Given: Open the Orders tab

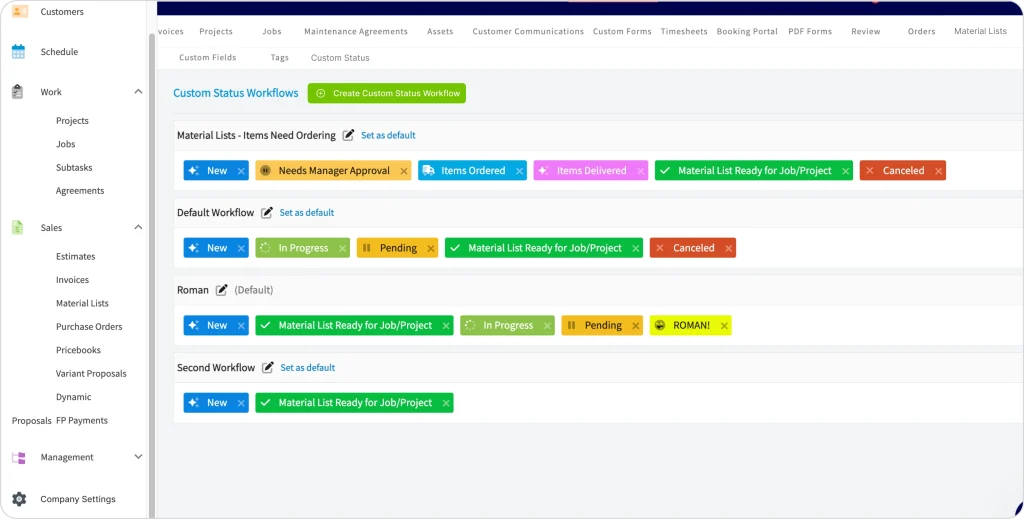Looking at the screenshot, I should click(921, 31).
